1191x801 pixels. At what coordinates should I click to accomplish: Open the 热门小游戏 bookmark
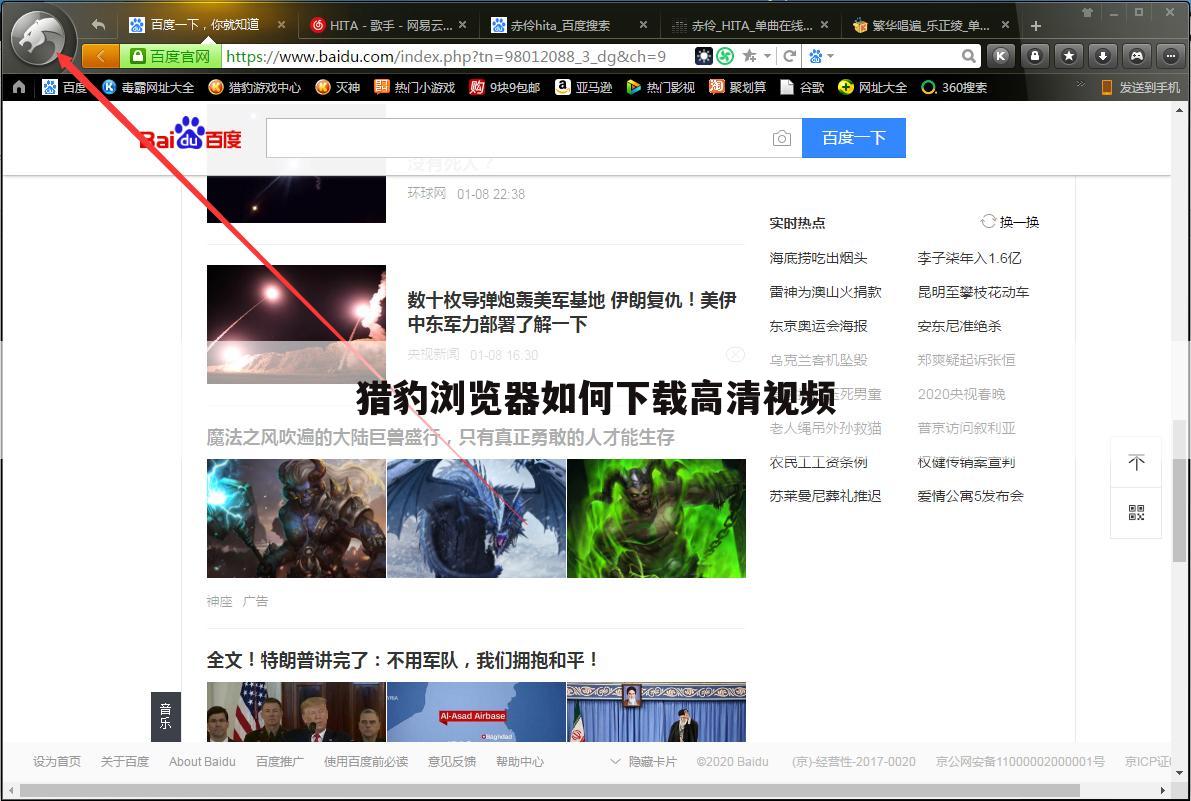415,87
